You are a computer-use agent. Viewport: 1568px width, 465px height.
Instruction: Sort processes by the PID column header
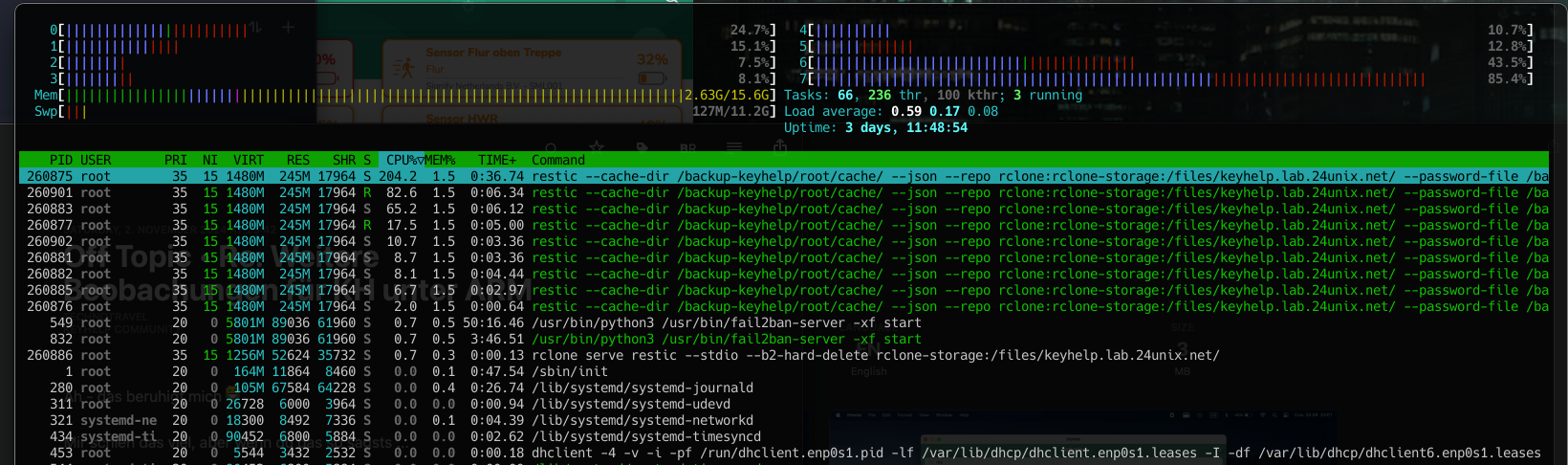click(60, 160)
